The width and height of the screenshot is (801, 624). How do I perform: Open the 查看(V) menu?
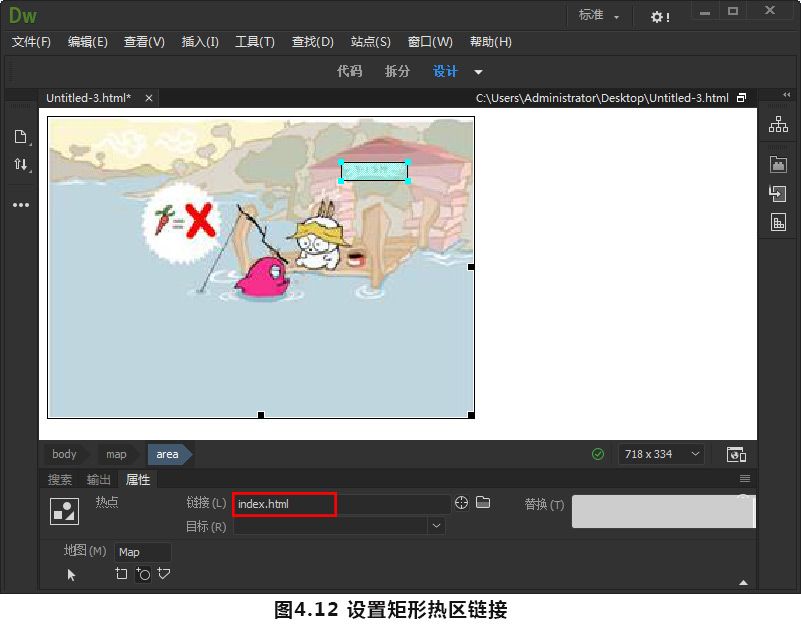[x=144, y=41]
